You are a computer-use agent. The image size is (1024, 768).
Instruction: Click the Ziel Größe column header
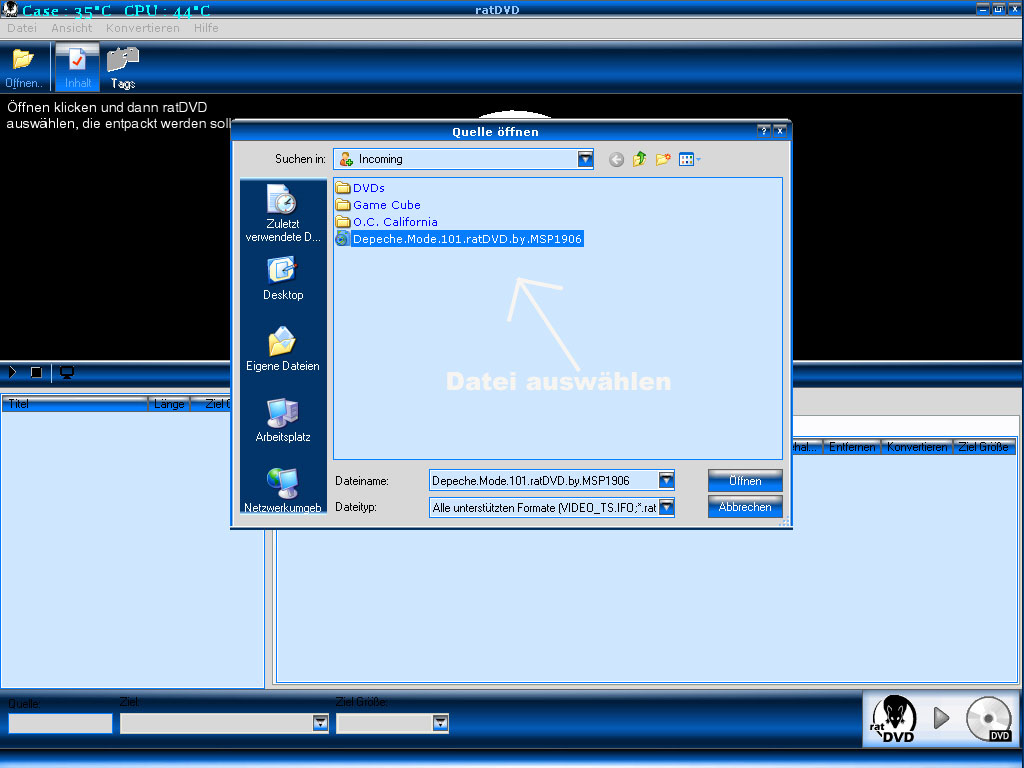pos(984,447)
